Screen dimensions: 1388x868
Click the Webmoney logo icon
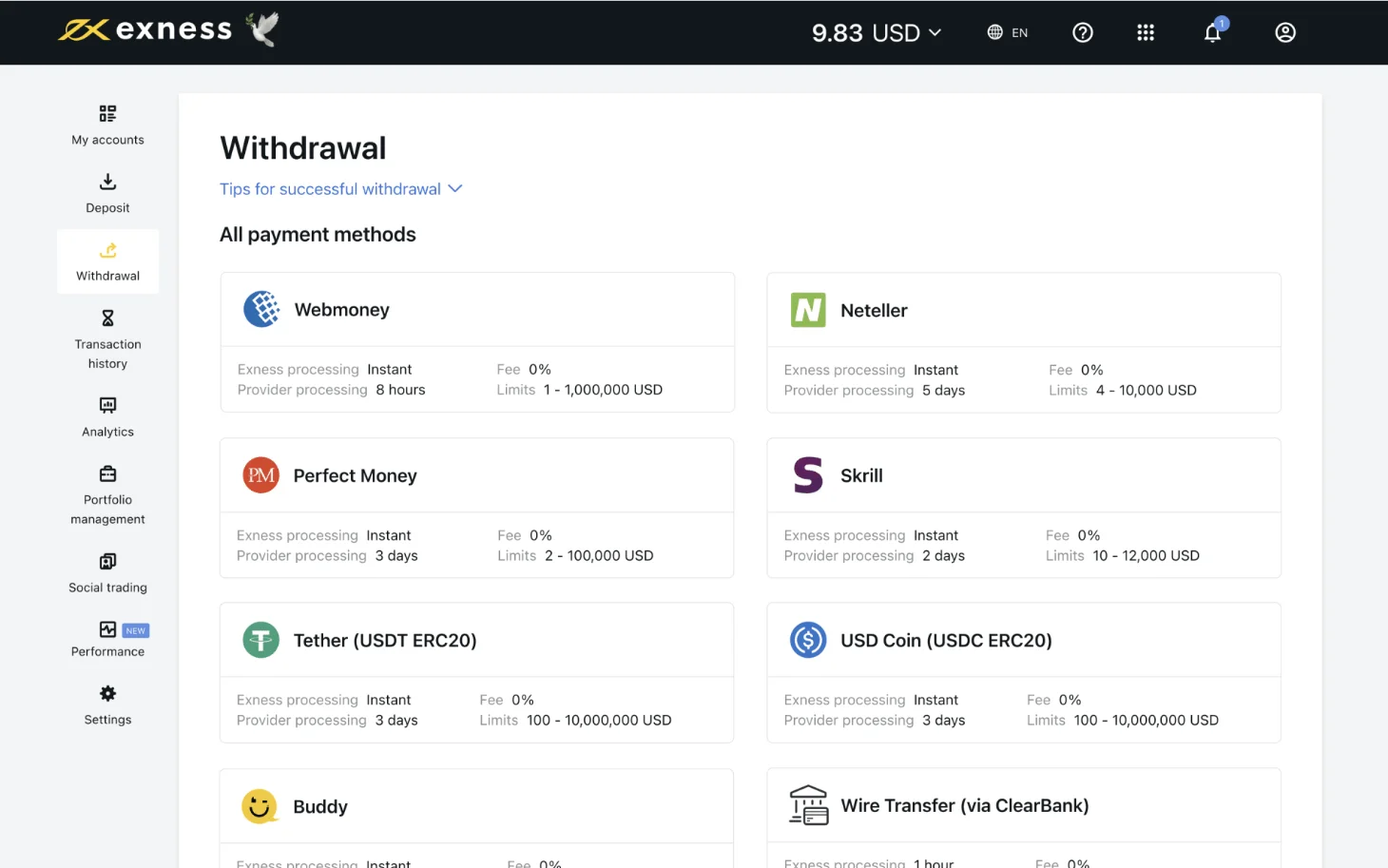261,309
